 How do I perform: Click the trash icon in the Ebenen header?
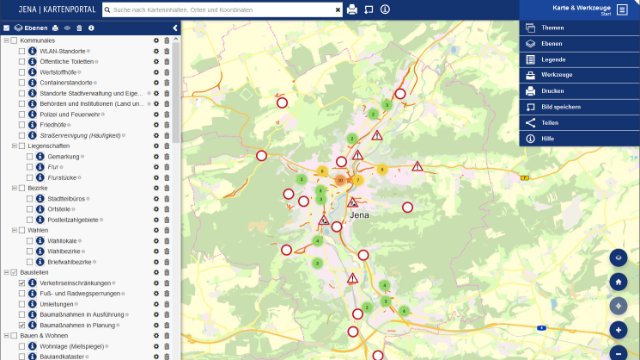(x=79, y=28)
